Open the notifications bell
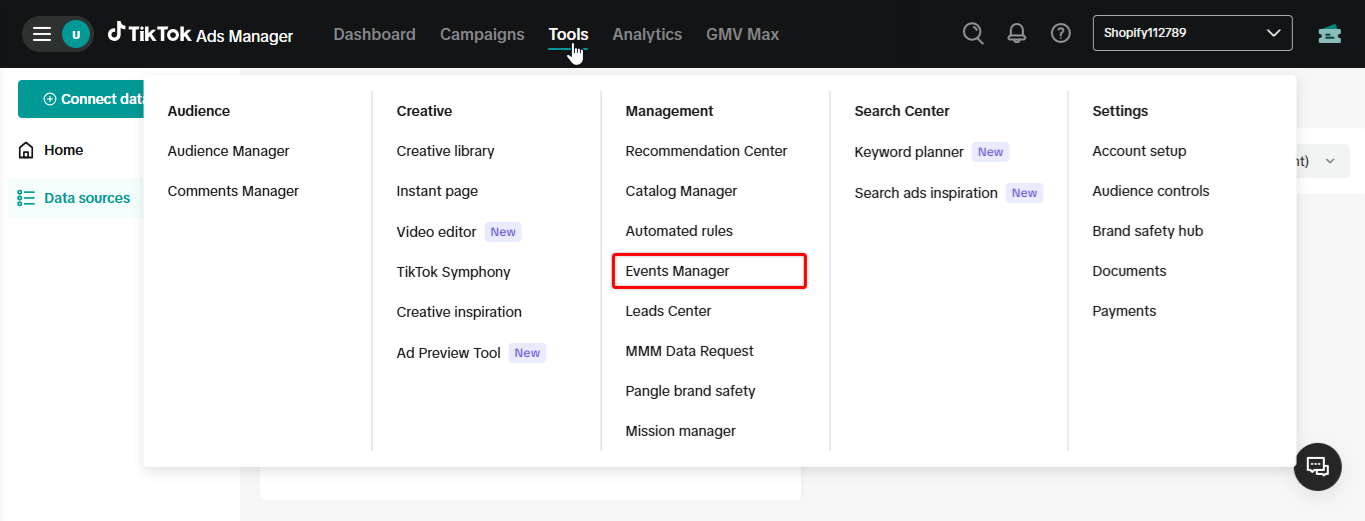 click(1017, 33)
